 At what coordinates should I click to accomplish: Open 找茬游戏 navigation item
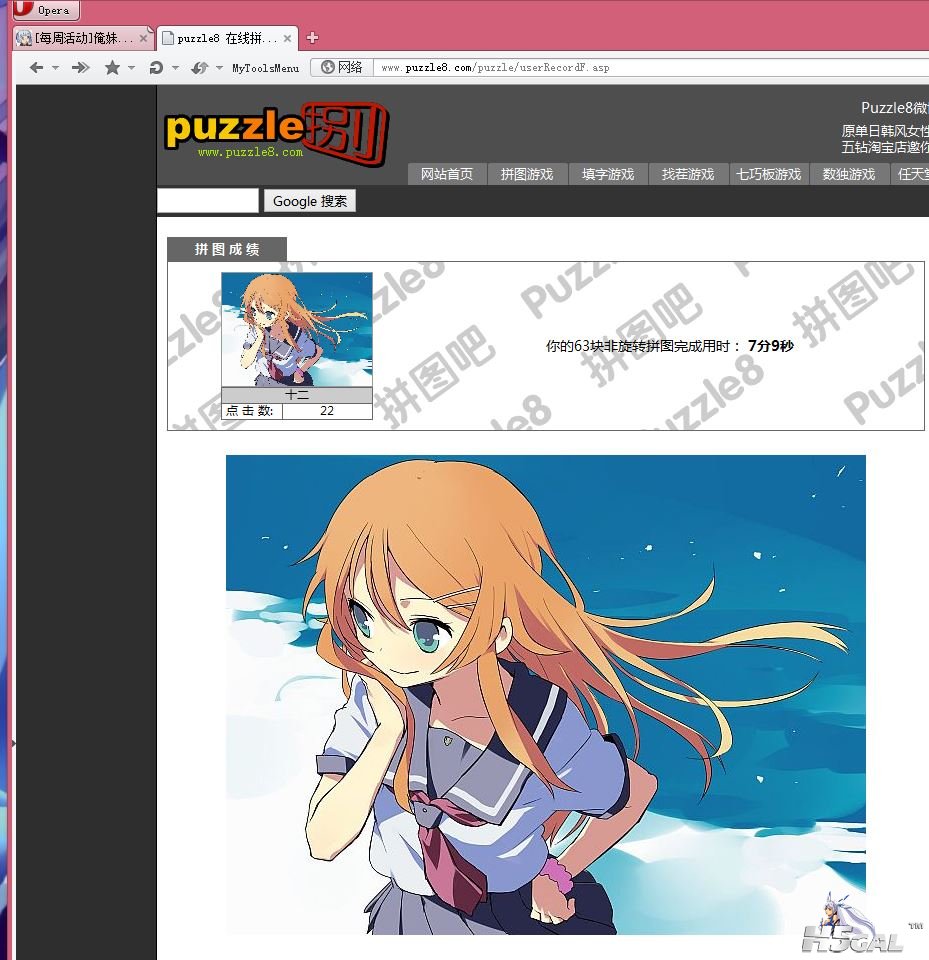[688, 174]
